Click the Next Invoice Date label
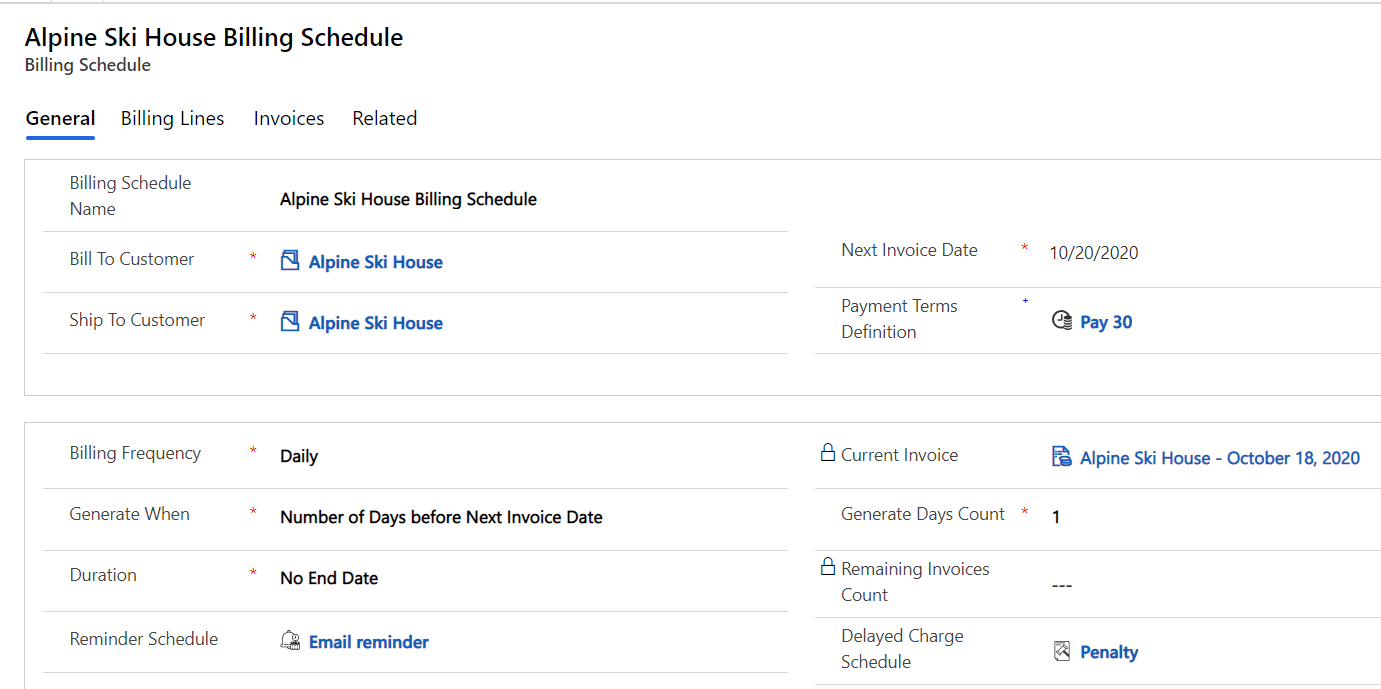This screenshot has width=1381, height=689. 909,250
